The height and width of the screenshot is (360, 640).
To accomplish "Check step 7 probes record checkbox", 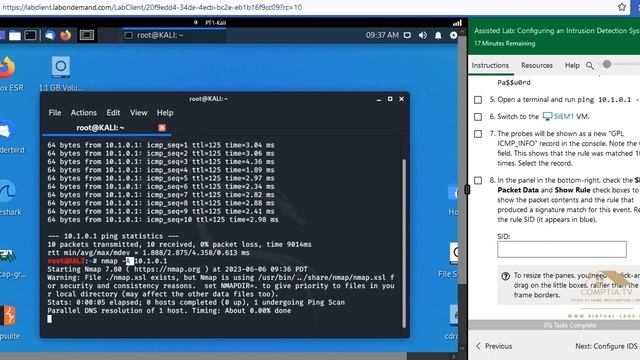I will (478, 134).
